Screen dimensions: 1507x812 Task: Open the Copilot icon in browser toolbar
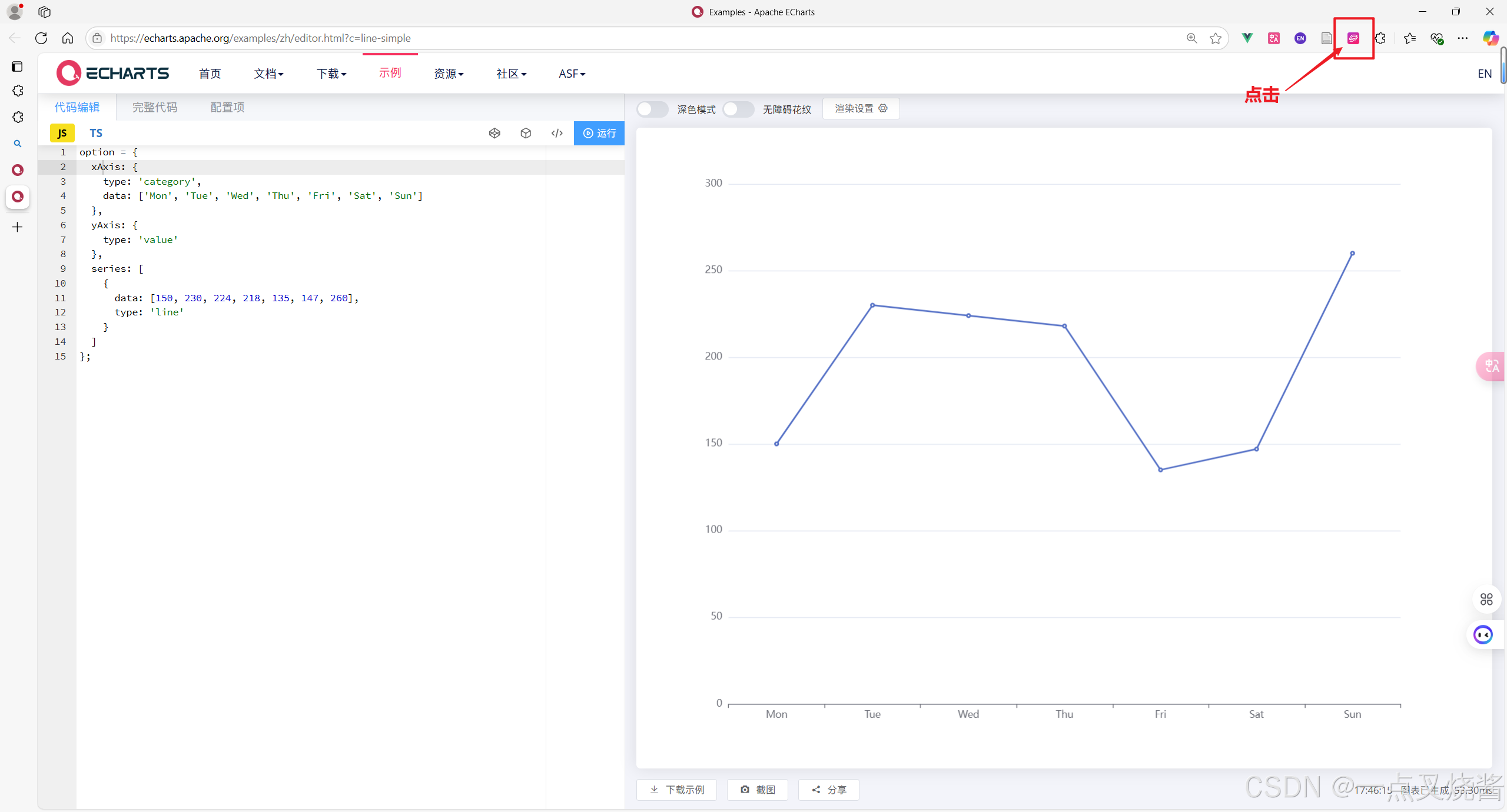point(1491,38)
